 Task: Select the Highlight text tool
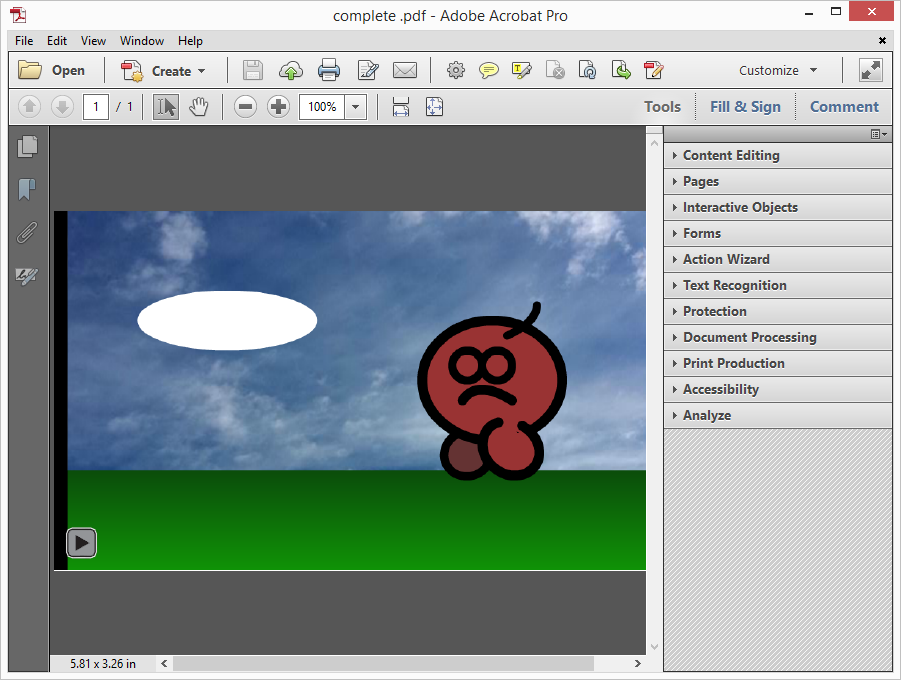[x=522, y=70]
